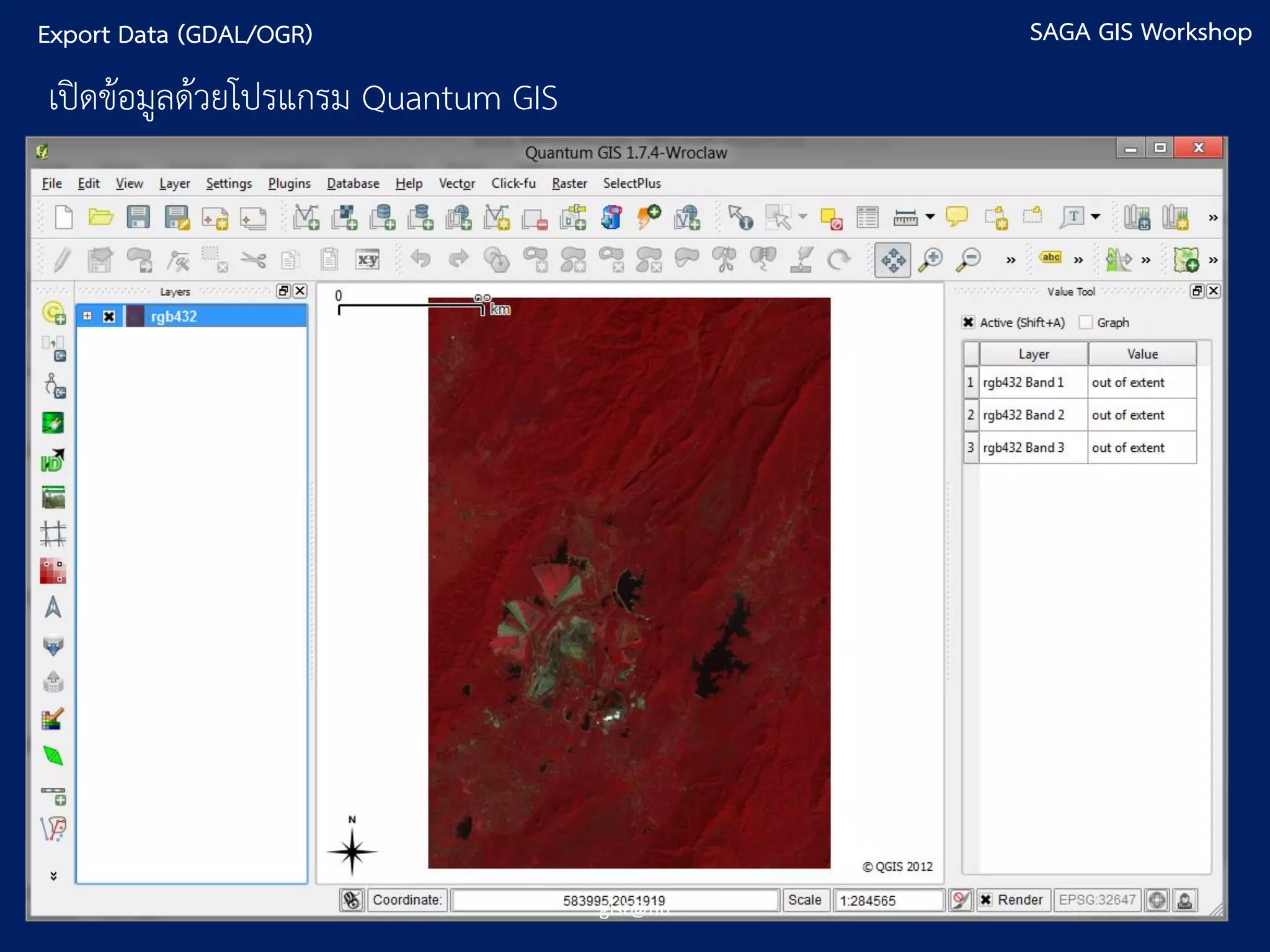Enable the Graph checkbox
1270x952 pixels.
(1085, 322)
